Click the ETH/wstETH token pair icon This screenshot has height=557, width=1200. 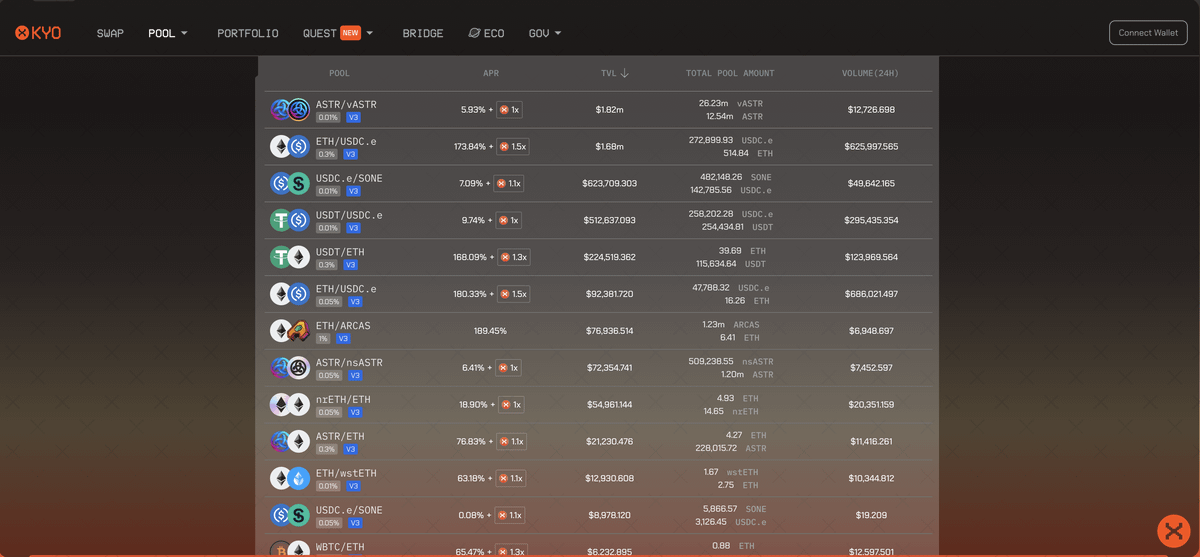[289, 478]
